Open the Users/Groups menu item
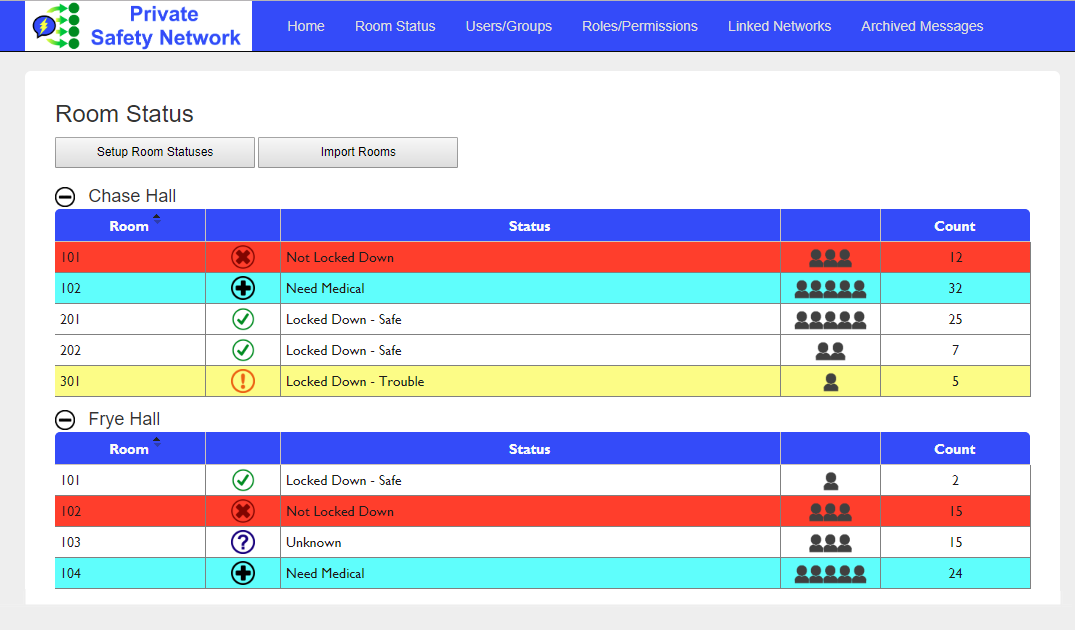Screen dimensions: 1075x630 pos(508,26)
